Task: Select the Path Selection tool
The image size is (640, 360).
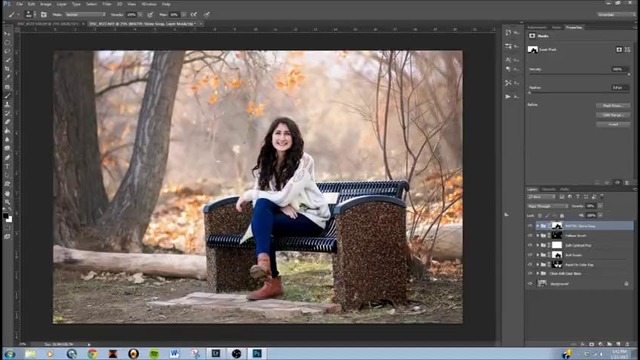Action: coord(7,175)
